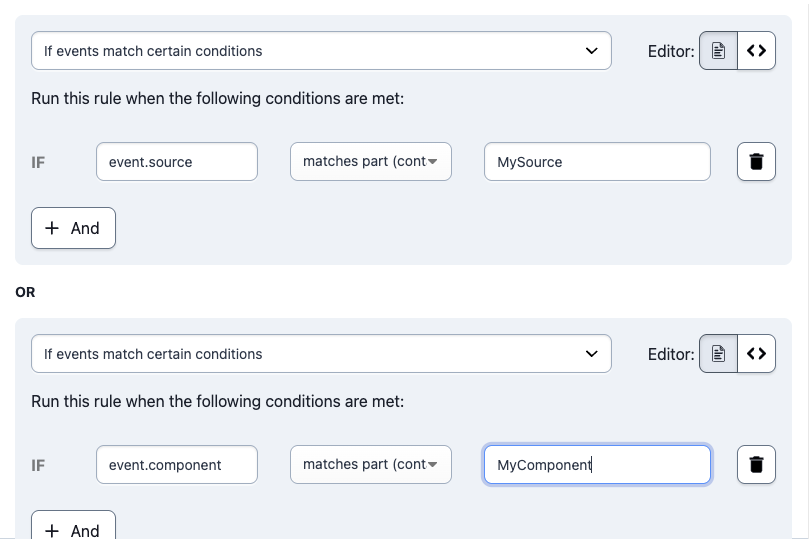Switch bottom rule to visual document editor

[718, 353]
